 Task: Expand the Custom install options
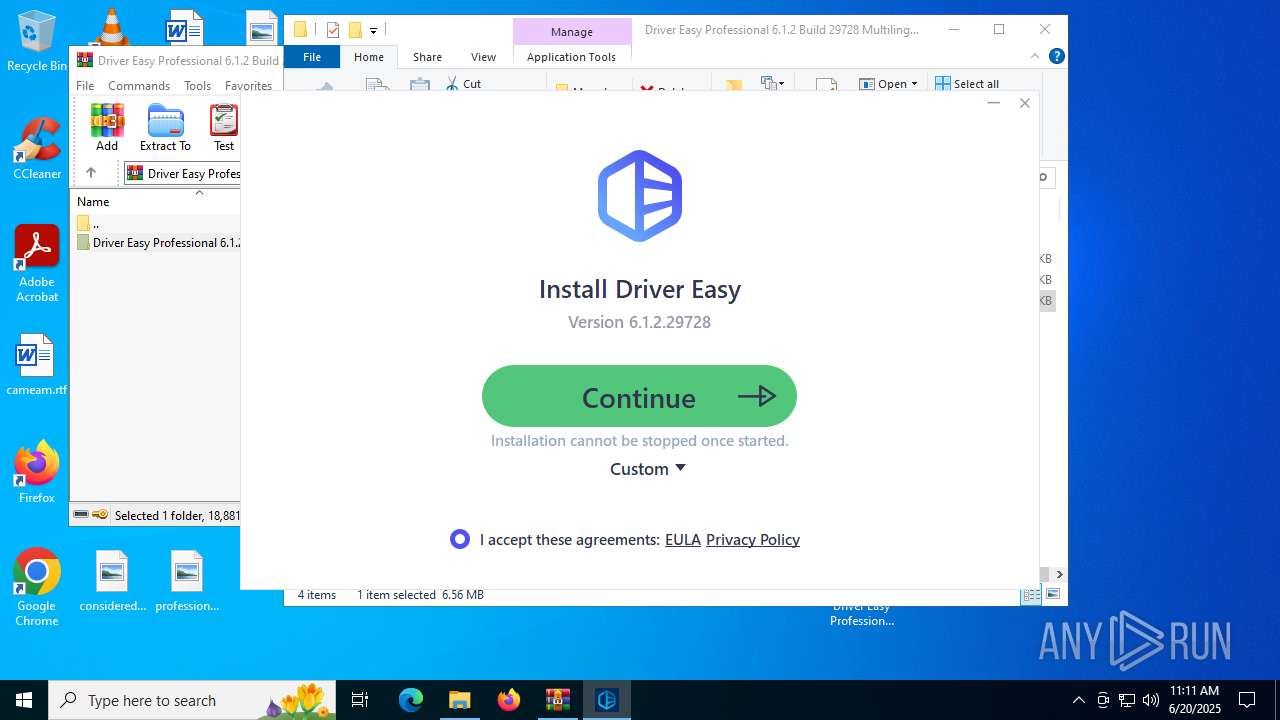coord(648,469)
